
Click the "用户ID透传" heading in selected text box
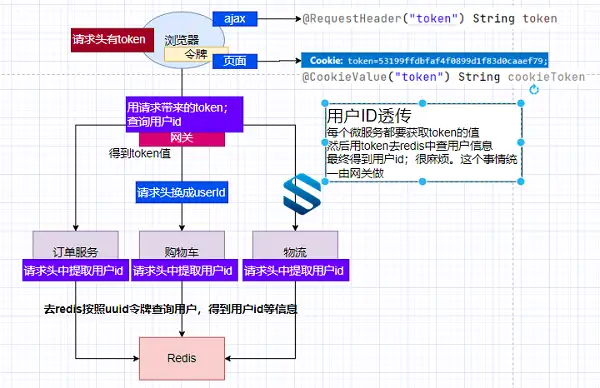[369, 116]
